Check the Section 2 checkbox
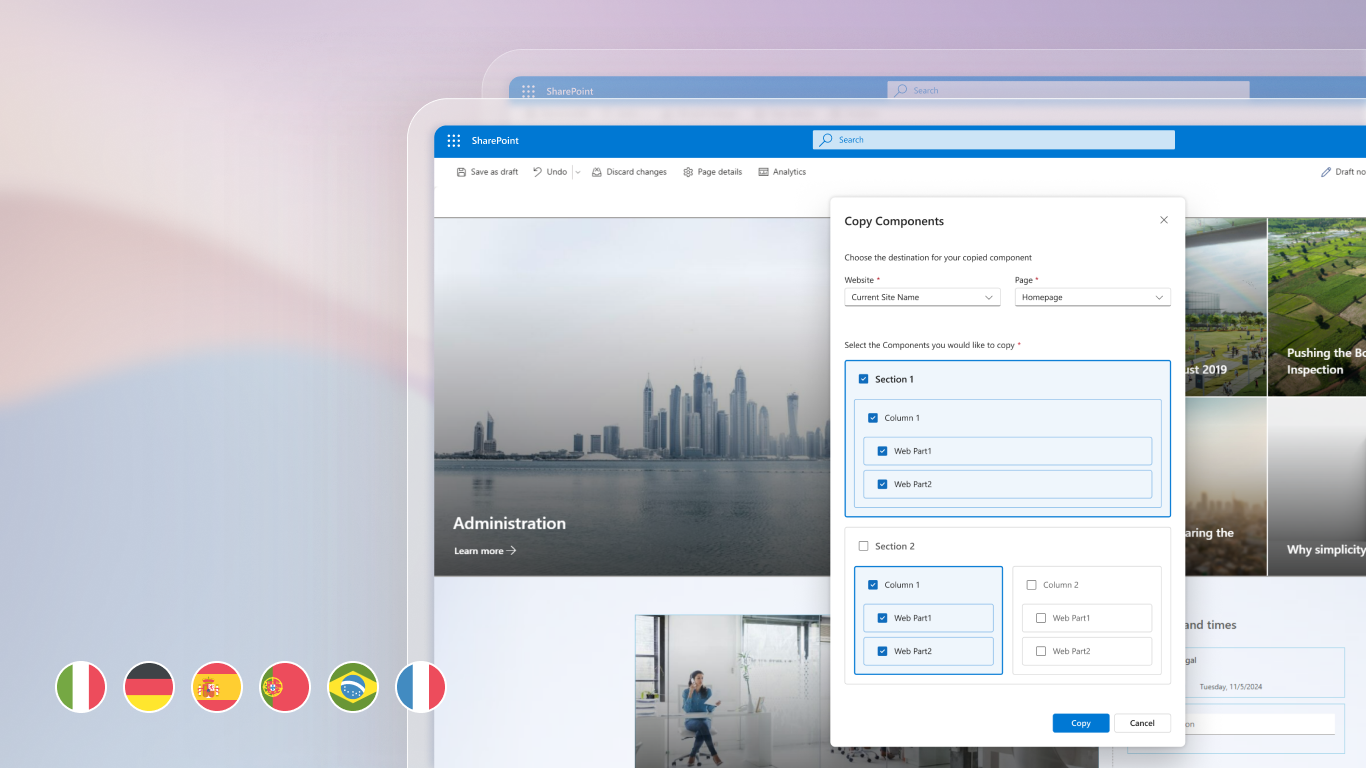Image resolution: width=1366 pixels, height=768 pixels. click(x=863, y=546)
